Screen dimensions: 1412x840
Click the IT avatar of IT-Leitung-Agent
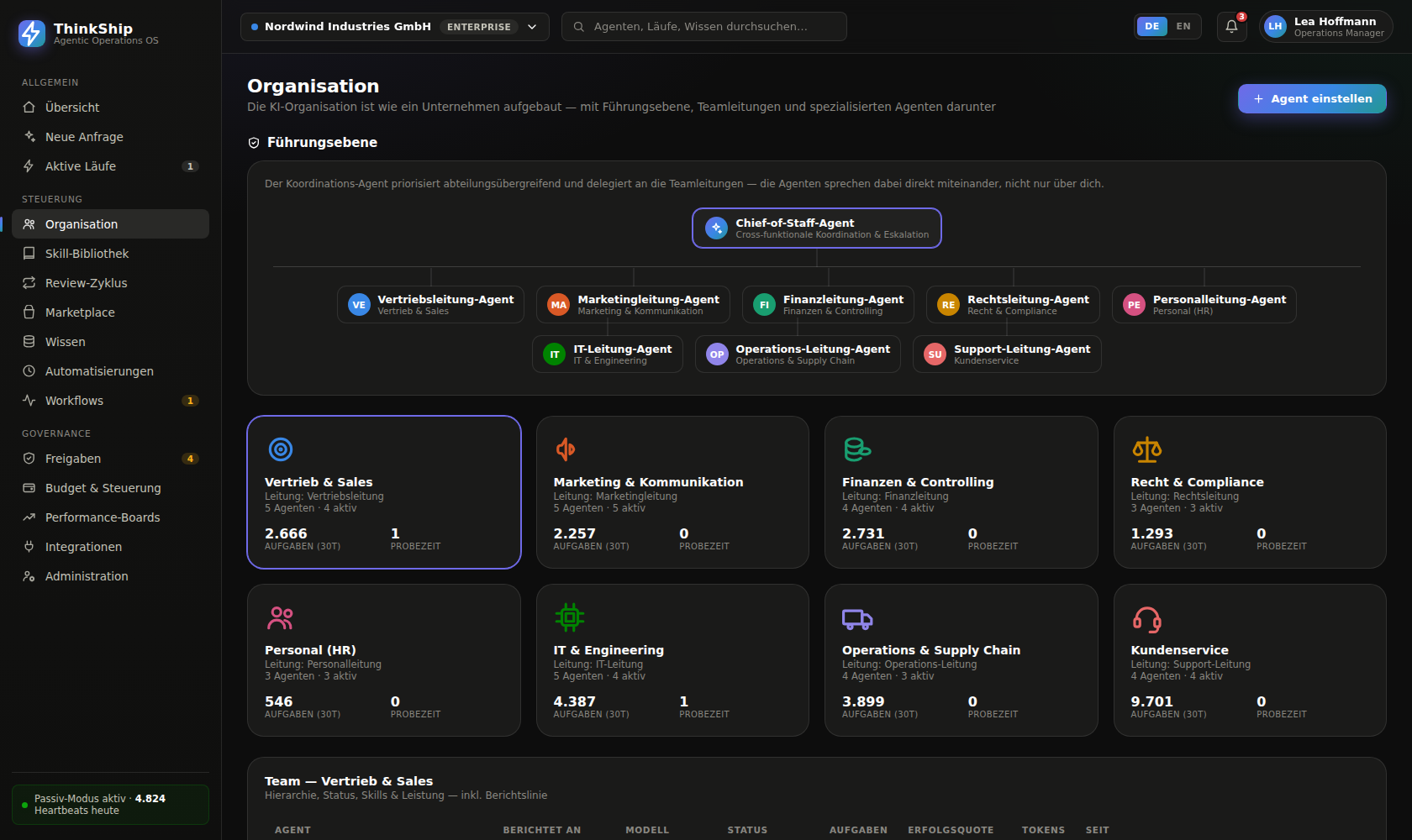coord(555,354)
